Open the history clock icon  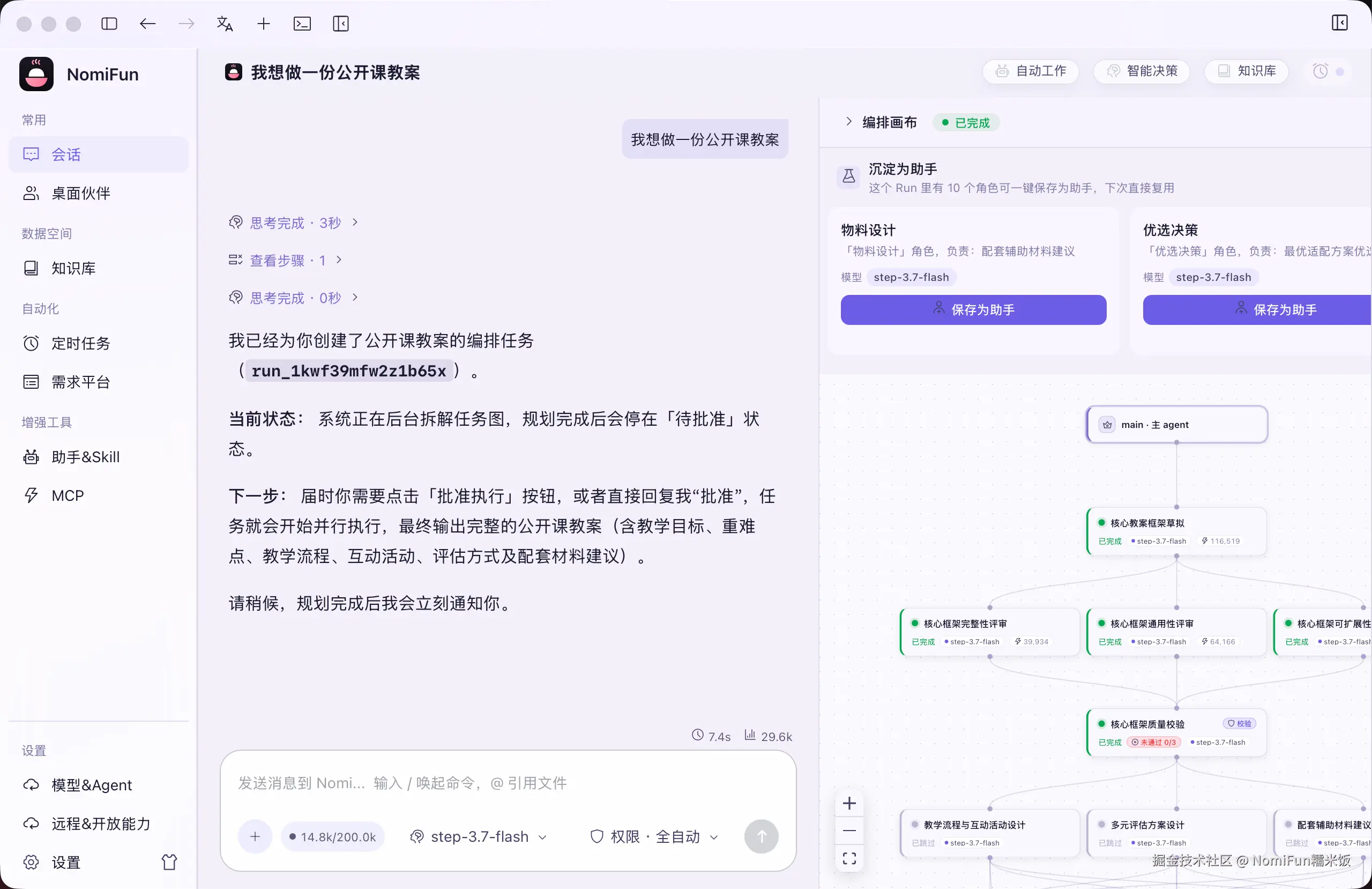coord(1320,71)
